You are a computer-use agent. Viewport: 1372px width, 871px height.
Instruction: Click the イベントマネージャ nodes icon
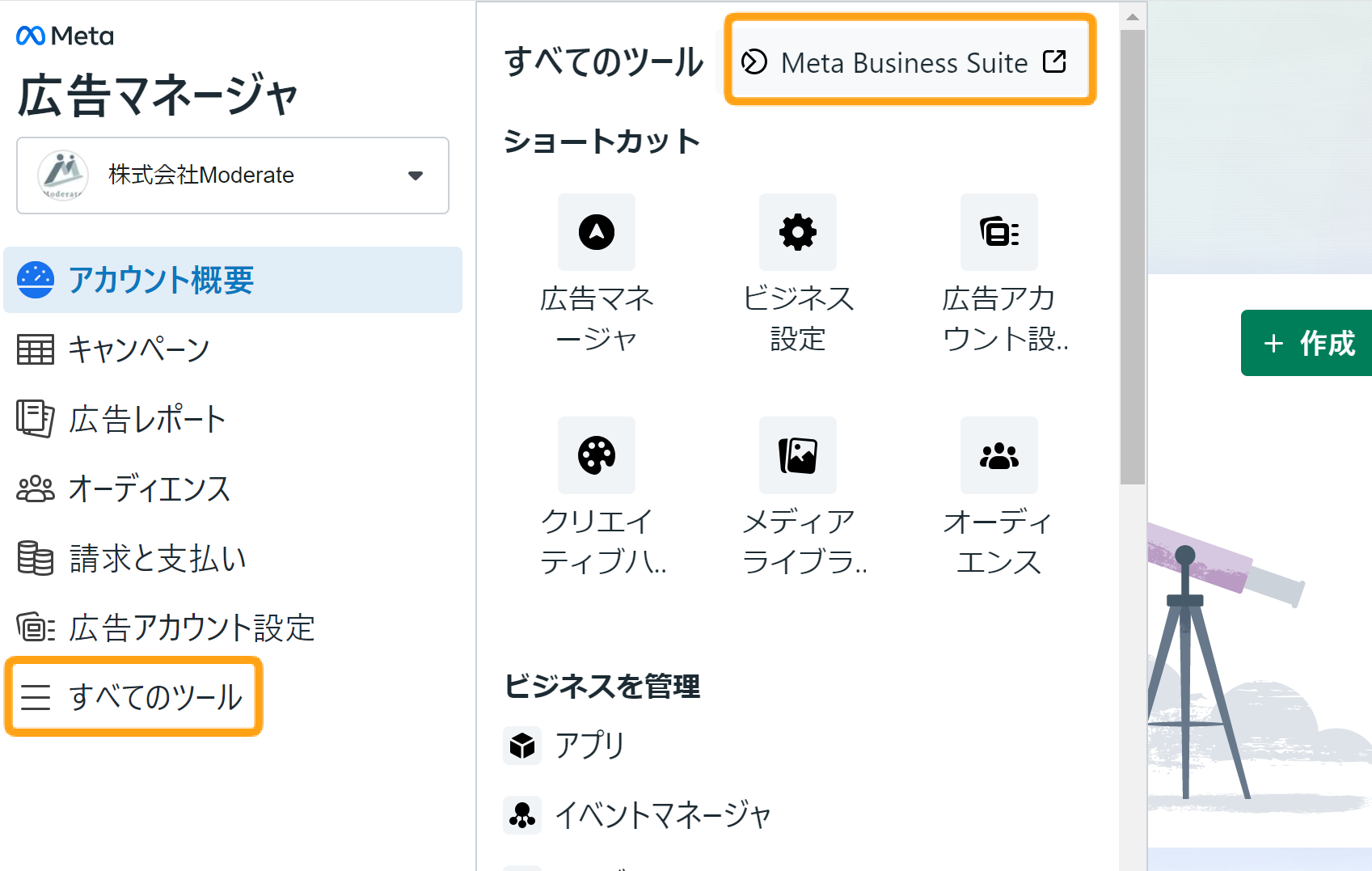[522, 814]
